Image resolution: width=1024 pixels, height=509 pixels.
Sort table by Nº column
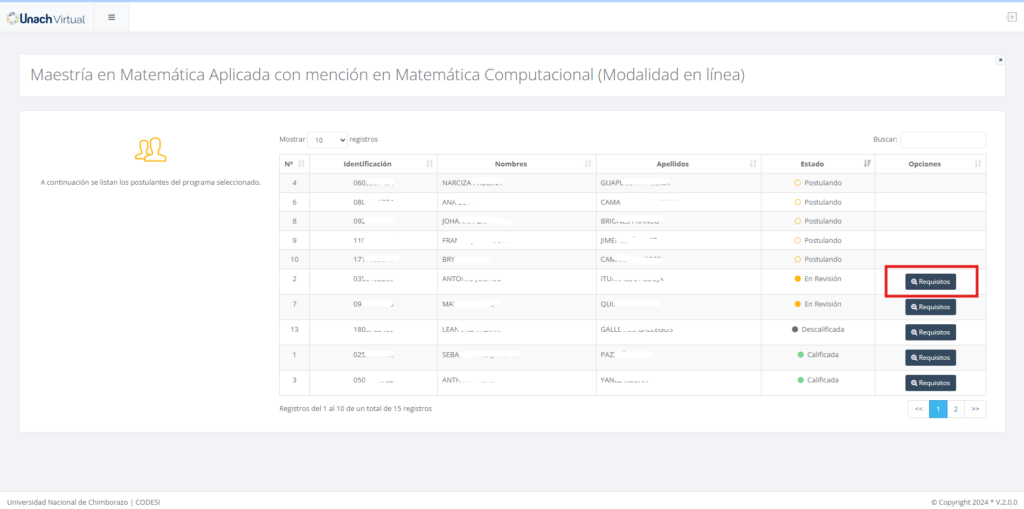tap(294, 163)
